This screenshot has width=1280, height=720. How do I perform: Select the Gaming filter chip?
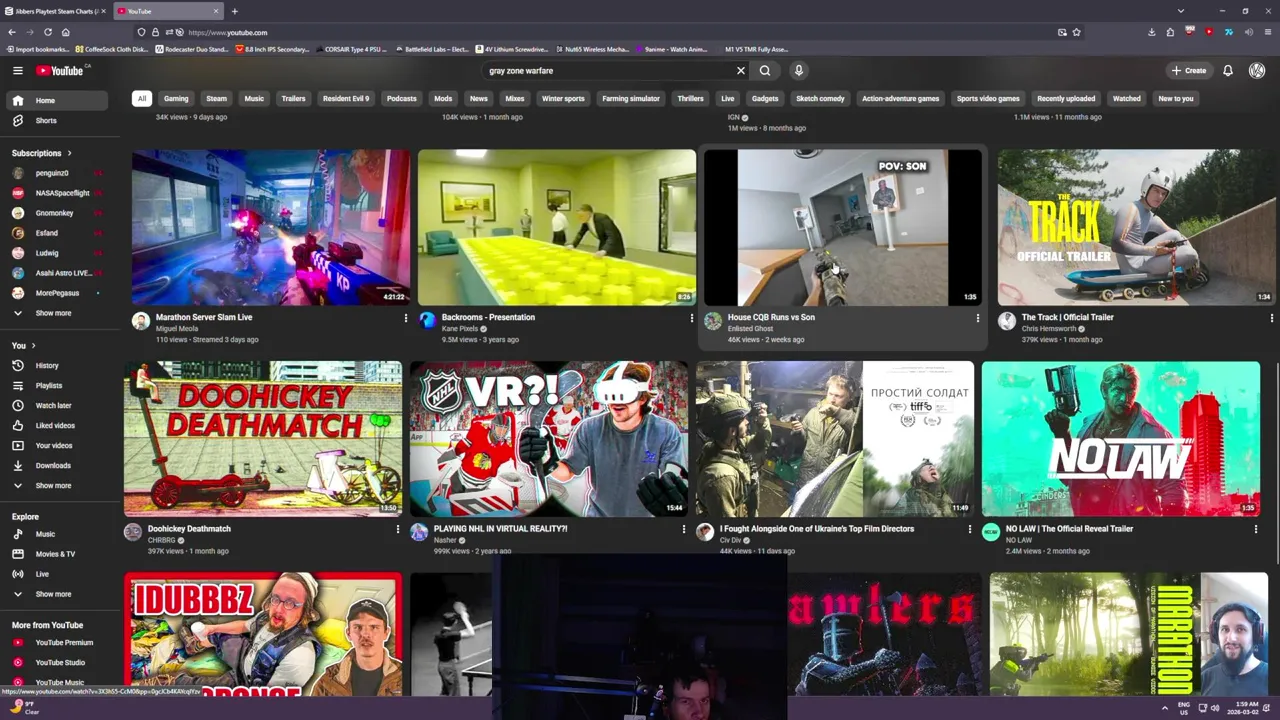(176, 99)
